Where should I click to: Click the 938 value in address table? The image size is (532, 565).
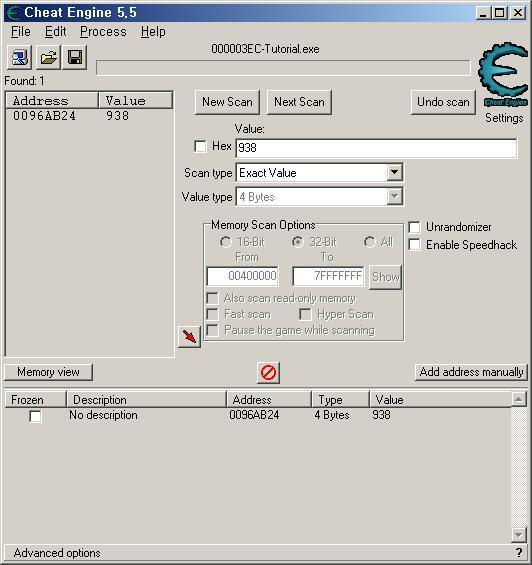381,415
